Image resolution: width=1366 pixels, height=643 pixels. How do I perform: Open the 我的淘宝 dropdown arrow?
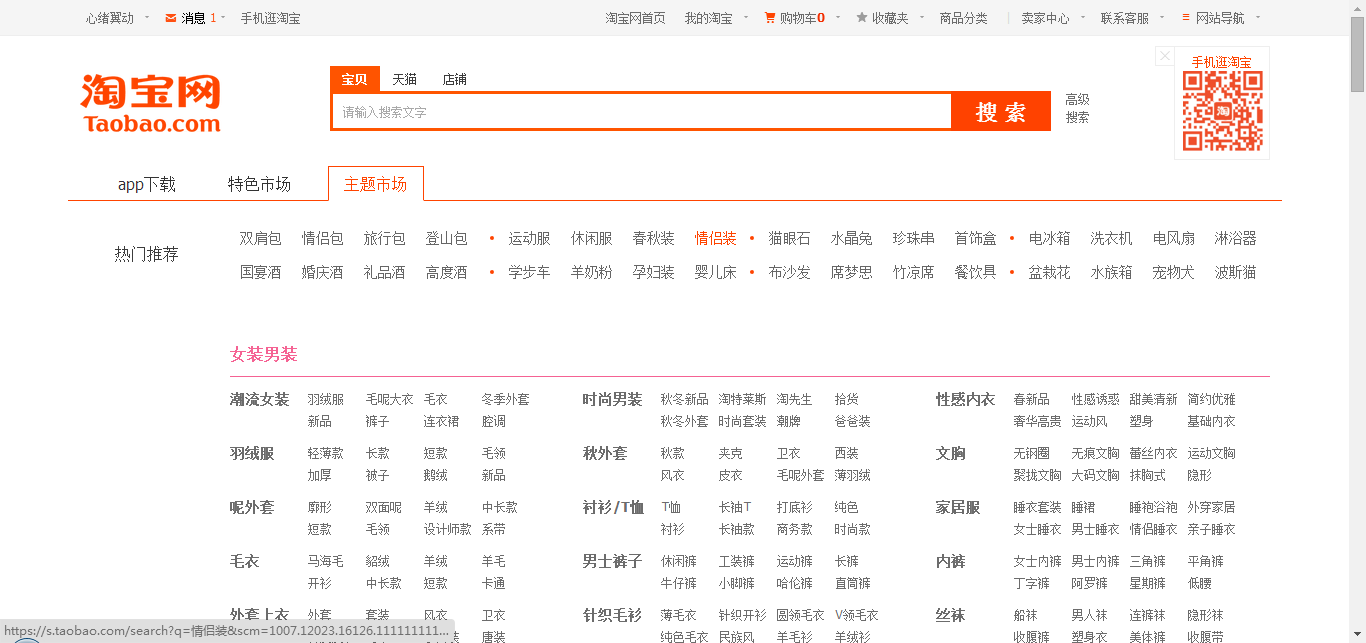[x=746, y=17]
